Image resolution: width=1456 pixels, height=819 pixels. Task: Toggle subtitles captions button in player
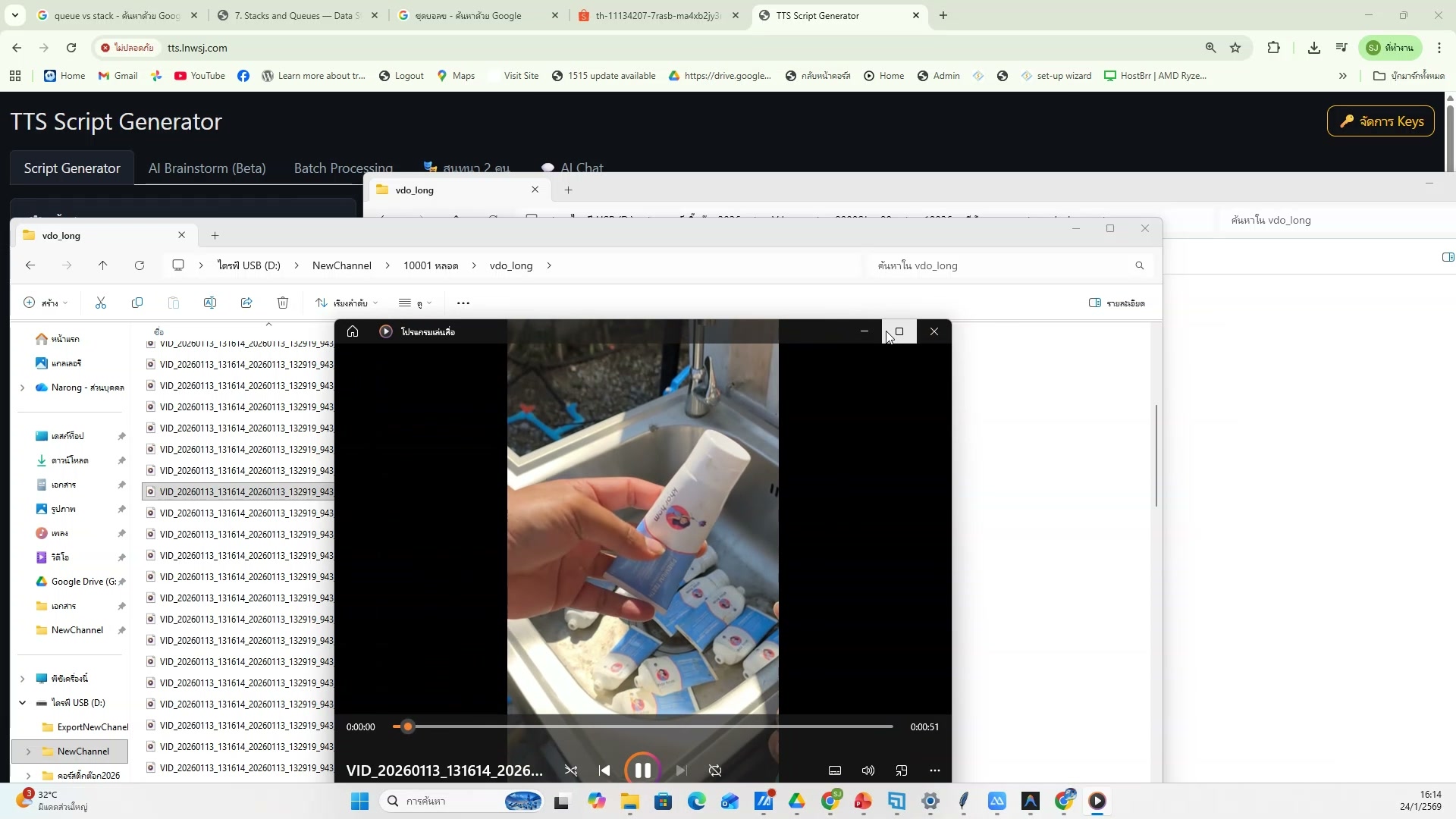[x=835, y=770]
